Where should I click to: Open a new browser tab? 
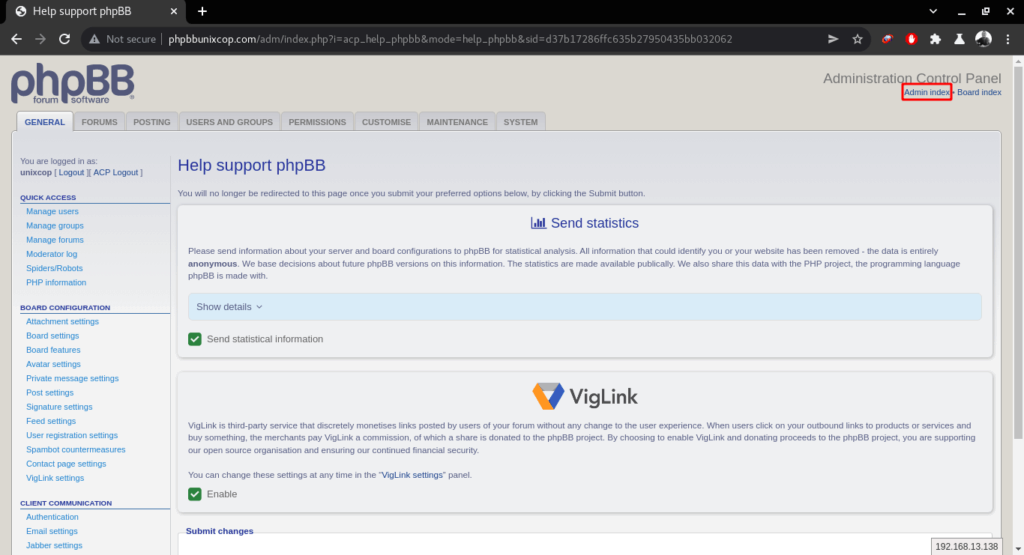(x=202, y=11)
